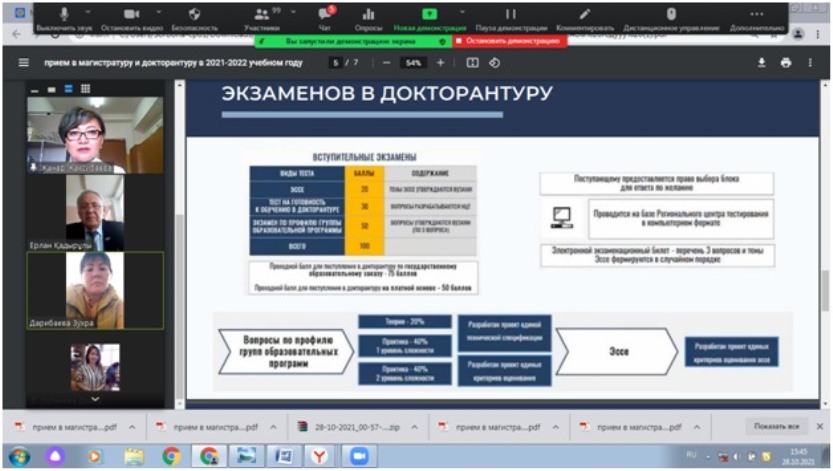Print the PDF document
This screenshot has height=471, width=833.
tap(786, 62)
